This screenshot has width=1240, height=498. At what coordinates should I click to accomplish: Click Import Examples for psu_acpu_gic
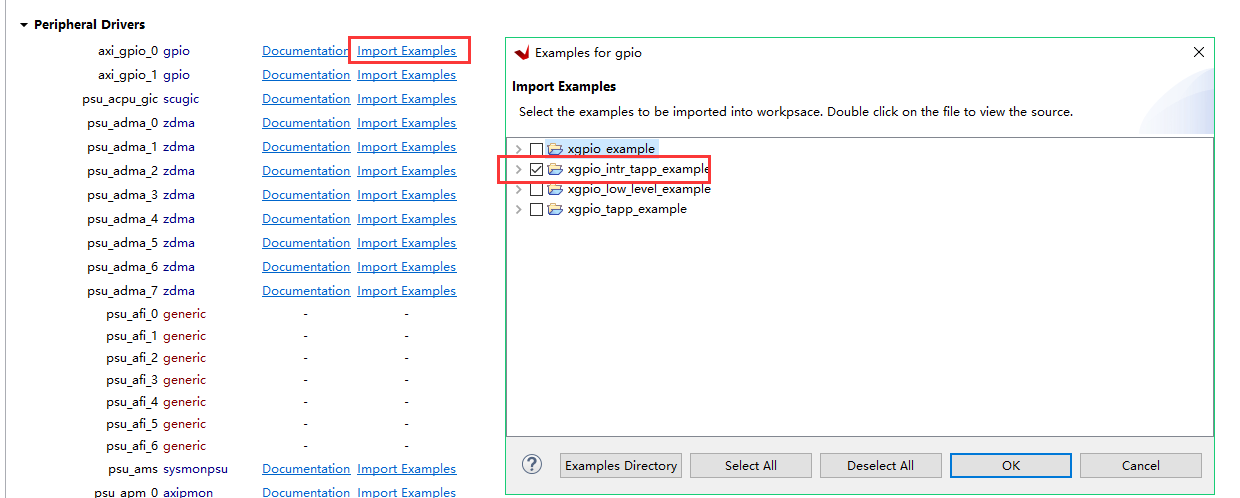406,99
